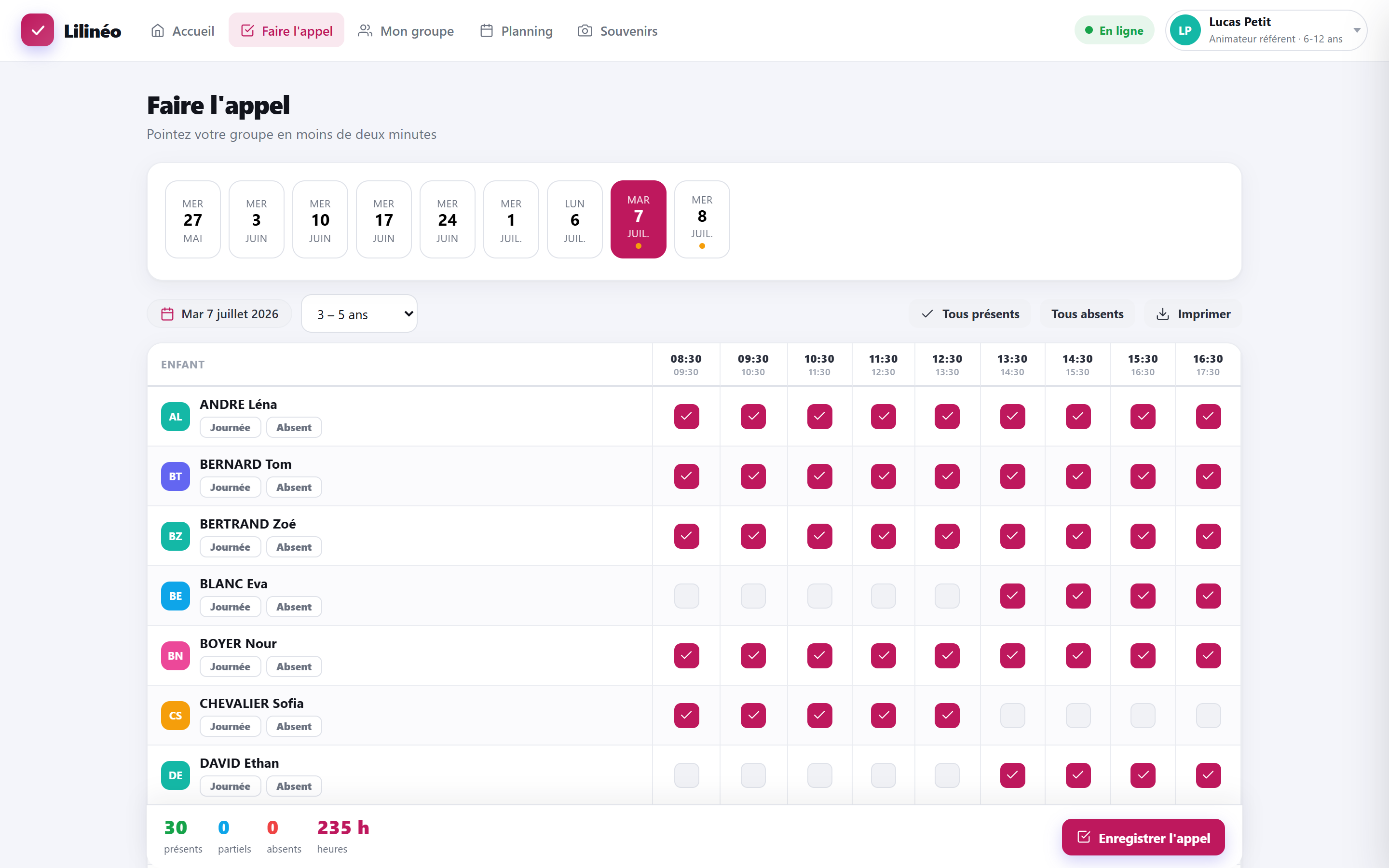Check DAVID Ethan's 09:30 slot
1389x868 pixels.
coord(753,775)
